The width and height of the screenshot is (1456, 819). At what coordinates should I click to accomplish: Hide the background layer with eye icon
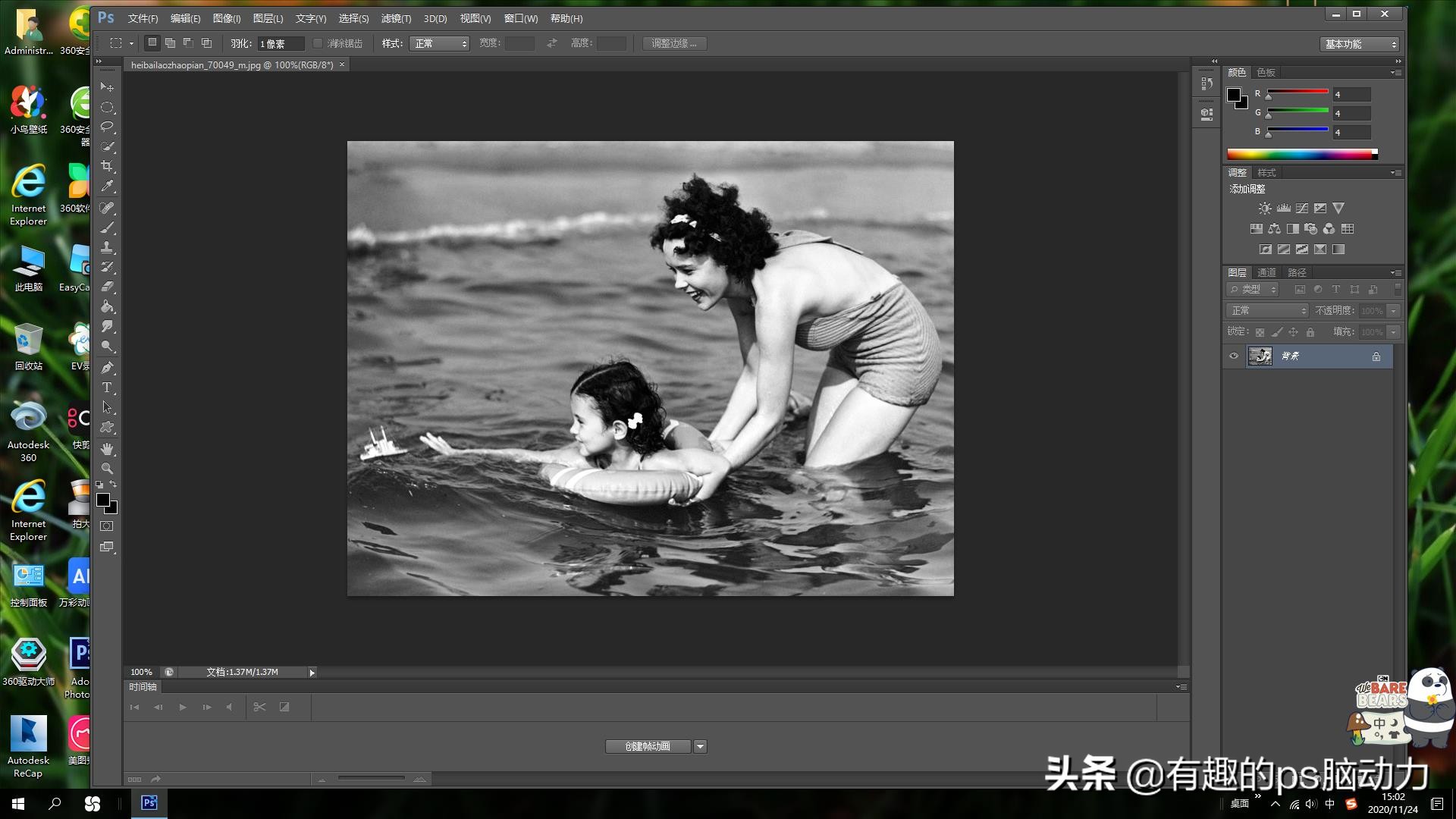pyautogui.click(x=1234, y=356)
